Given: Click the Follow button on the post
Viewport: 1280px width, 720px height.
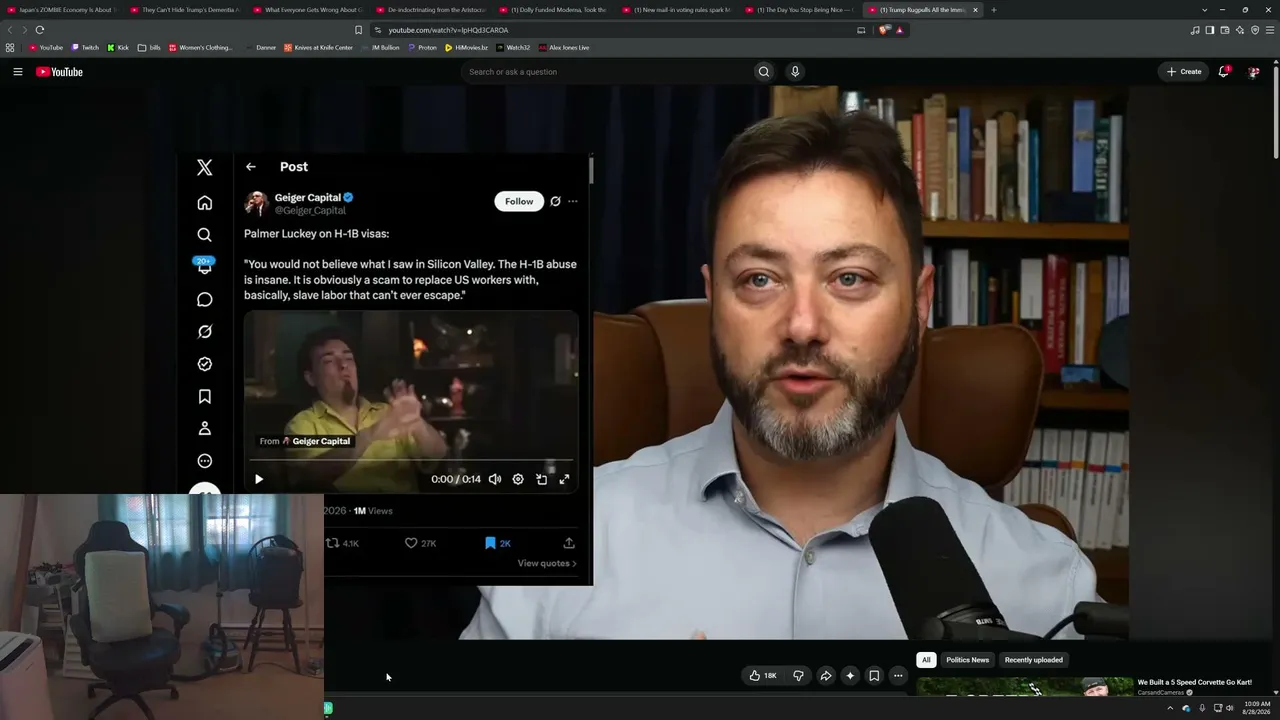Looking at the screenshot, I should click(x=519, y=201).
